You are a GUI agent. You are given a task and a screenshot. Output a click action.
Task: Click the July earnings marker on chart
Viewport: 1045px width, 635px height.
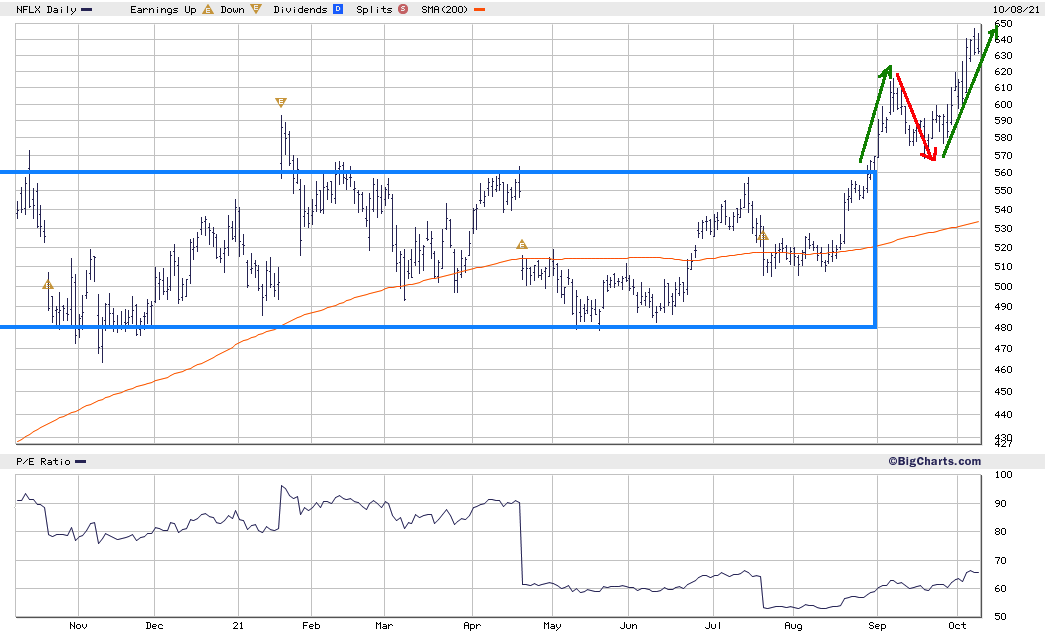click(762, 234)
